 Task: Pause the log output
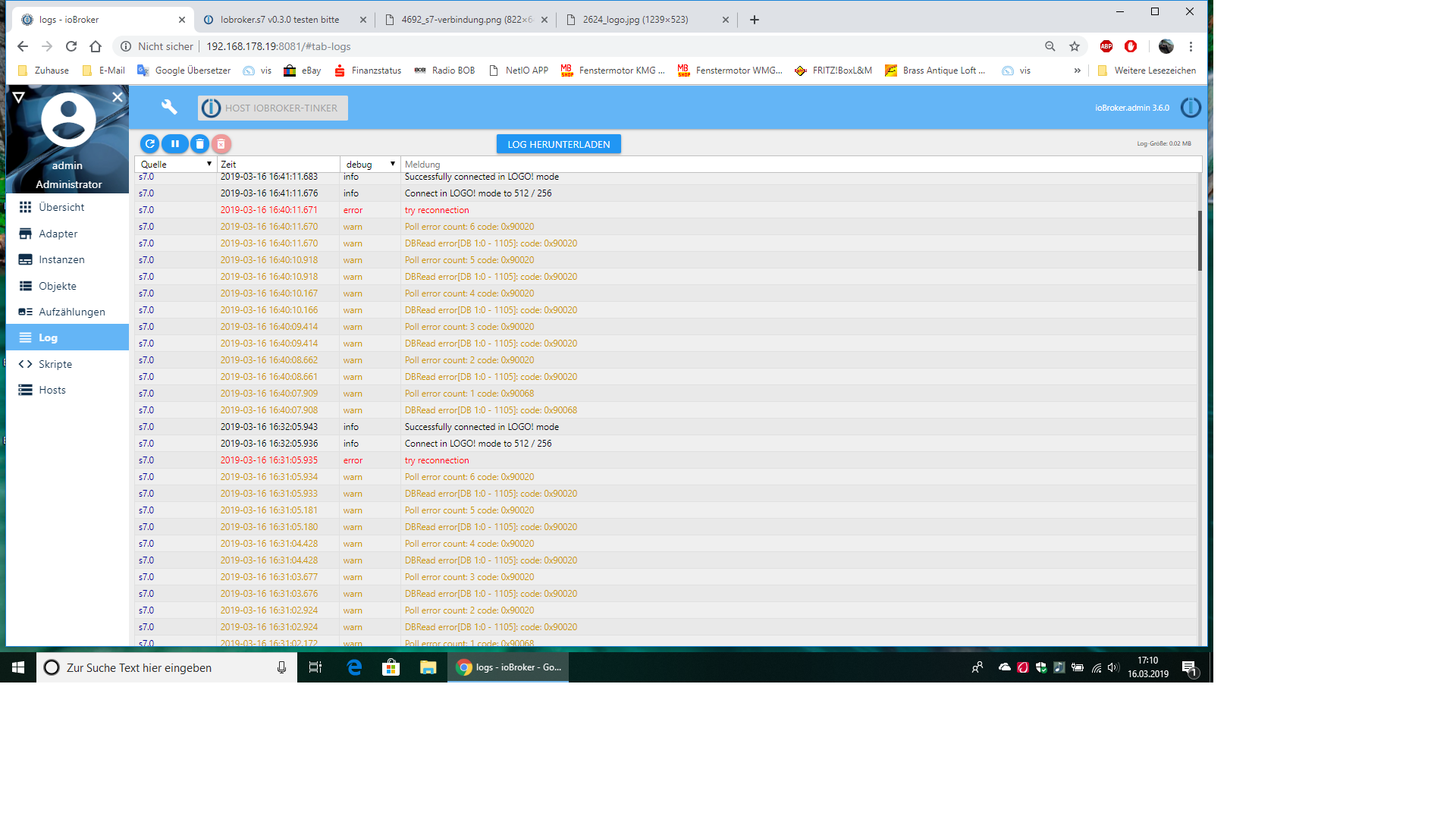point(174,144)
